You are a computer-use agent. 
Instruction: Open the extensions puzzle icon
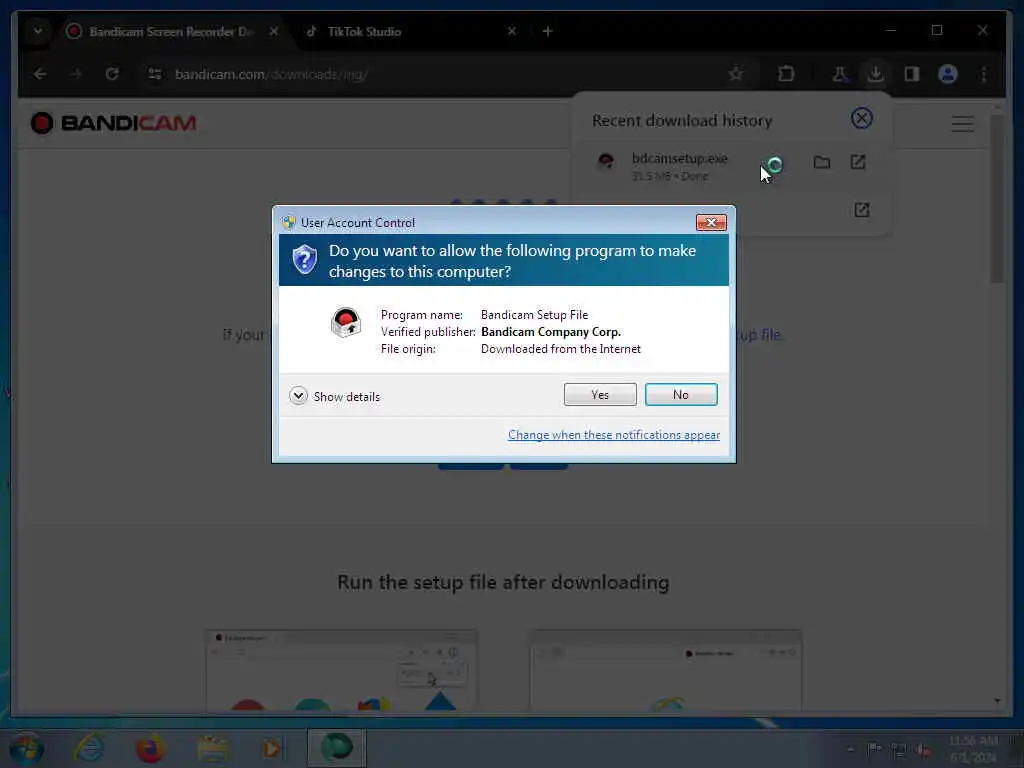coord(786,74)
